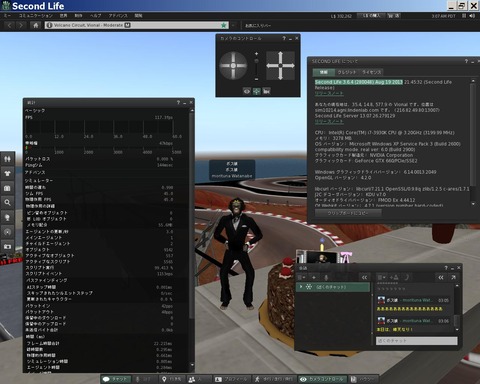Collapse the conversation list with double arrows

tap(364, 277)
